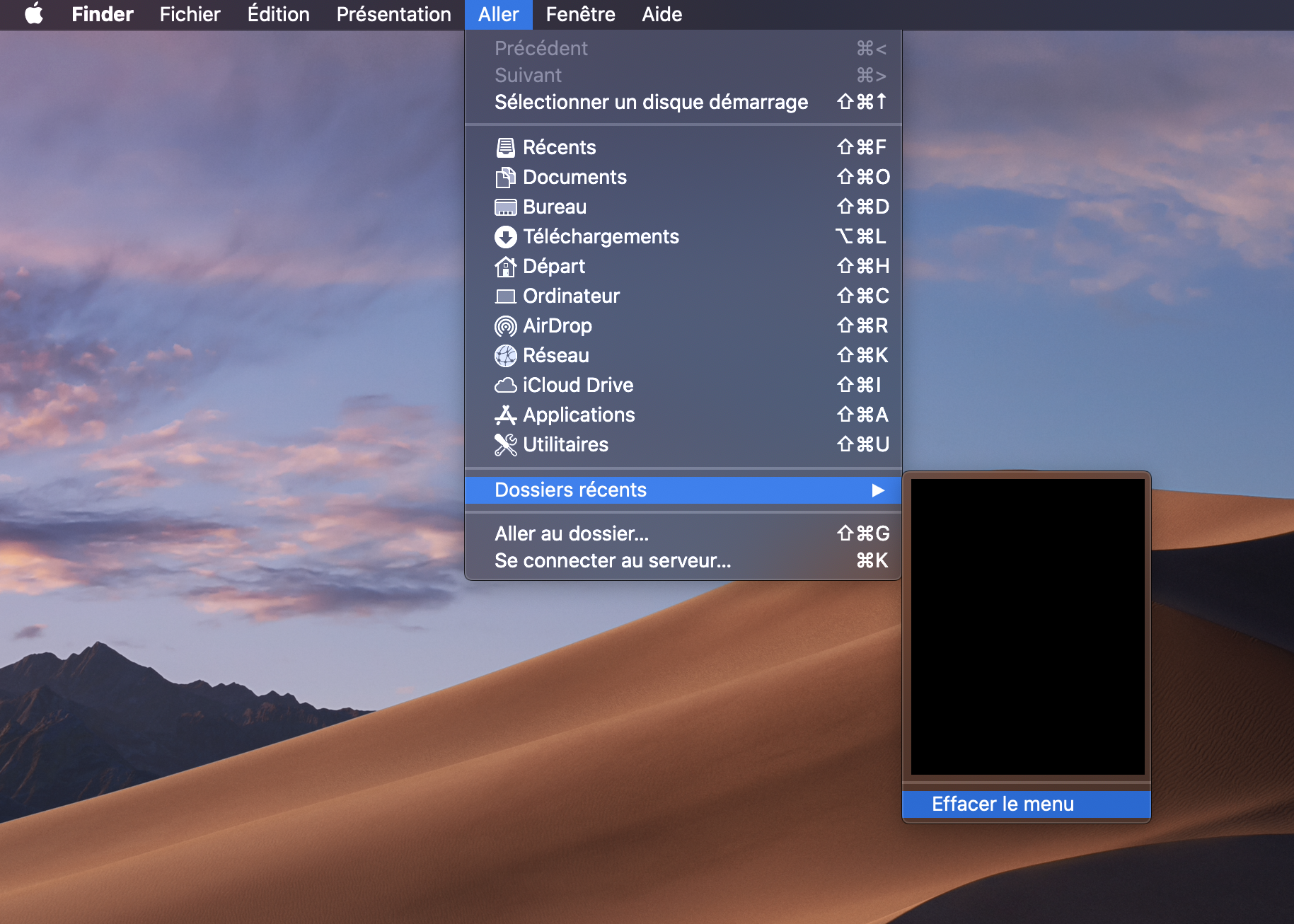This screenshot has height=924, width=1294.
Task: Expand the Dossiers récents submenu arrow
Action: click(x=878, y=490)
